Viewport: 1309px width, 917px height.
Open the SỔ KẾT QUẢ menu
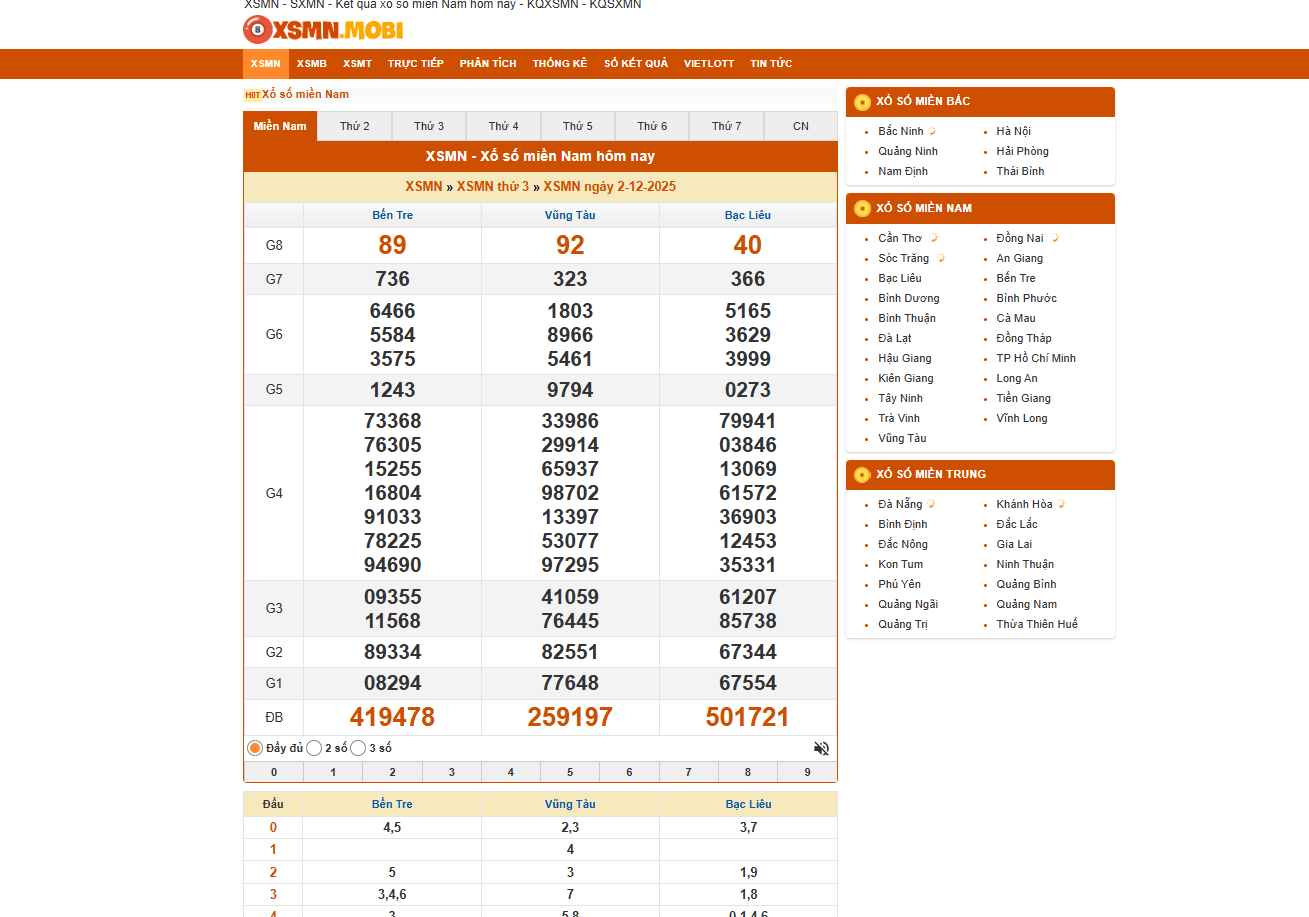click(x=636, y=64)
